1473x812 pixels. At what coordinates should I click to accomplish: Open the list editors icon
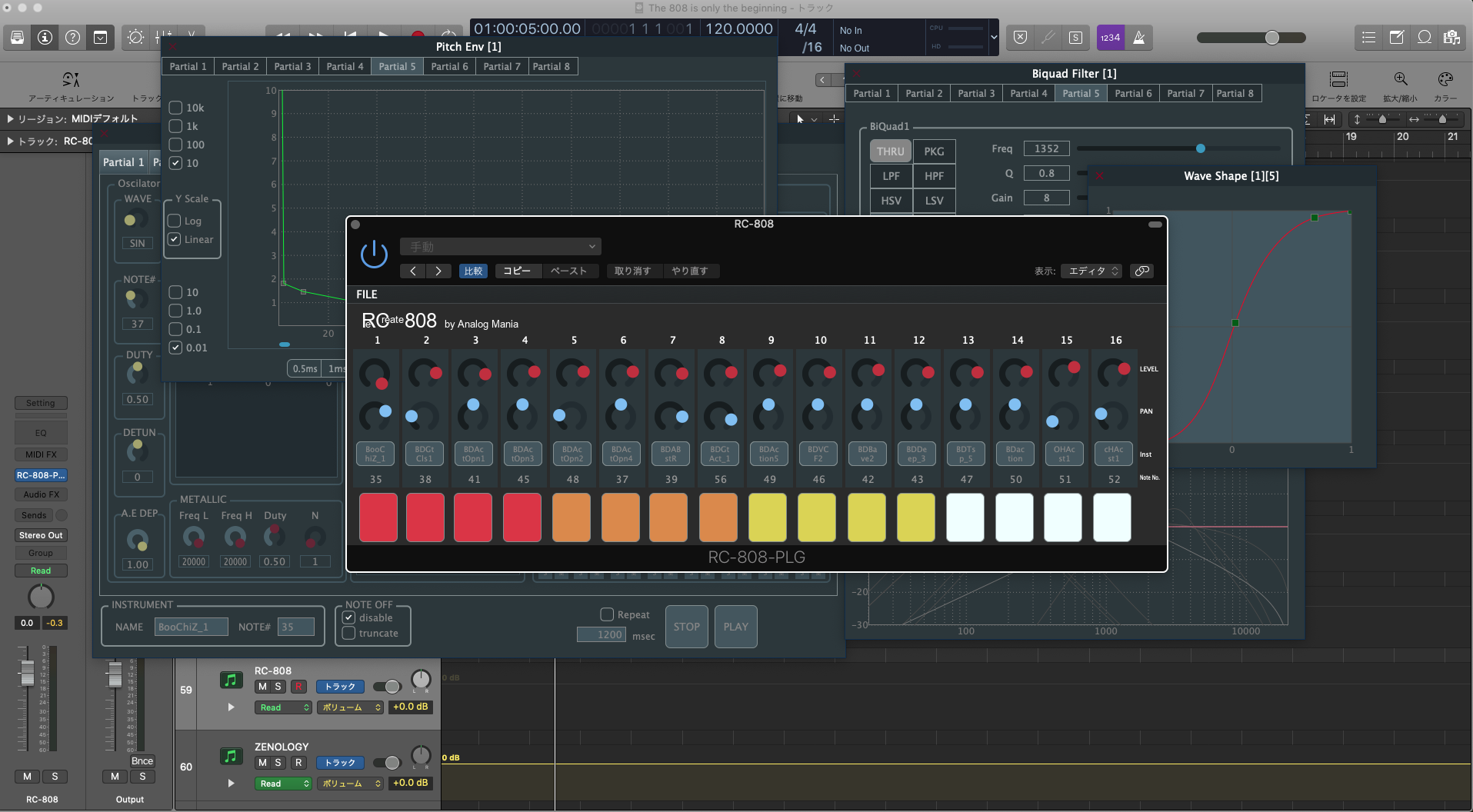(1368, 38)
